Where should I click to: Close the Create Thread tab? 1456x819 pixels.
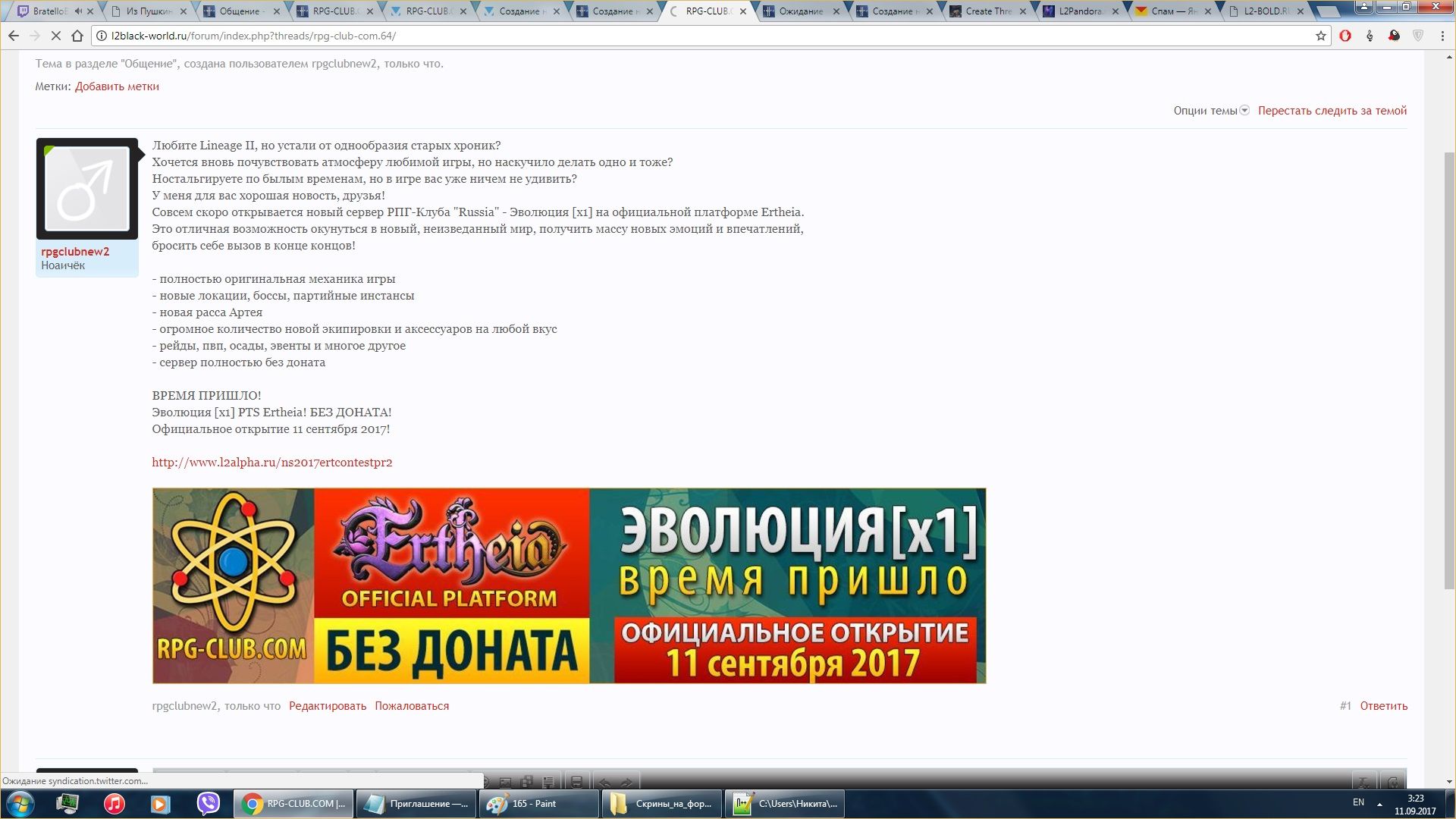point(1022,11)
